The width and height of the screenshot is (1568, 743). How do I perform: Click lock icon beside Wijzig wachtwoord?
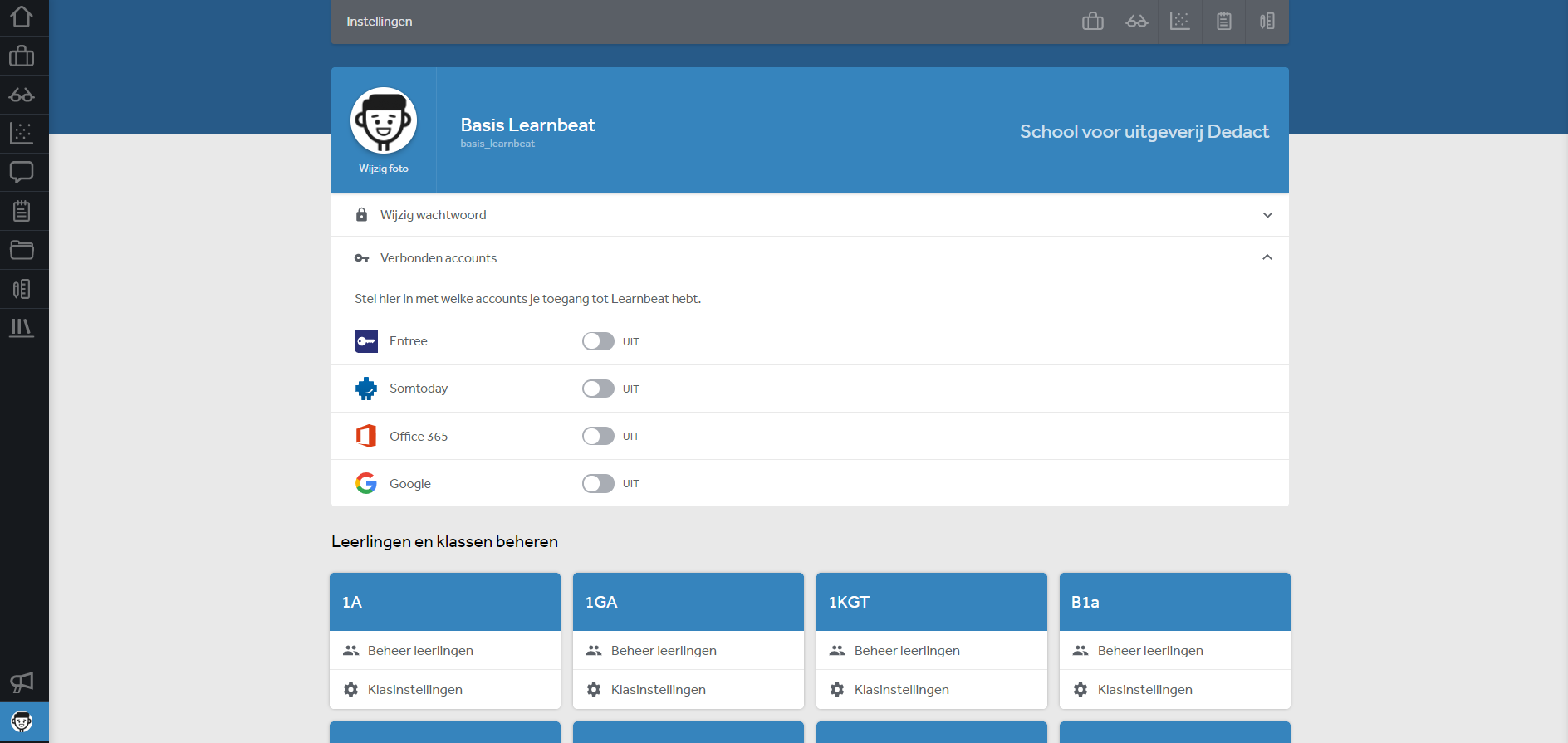[x=361, y=215]
